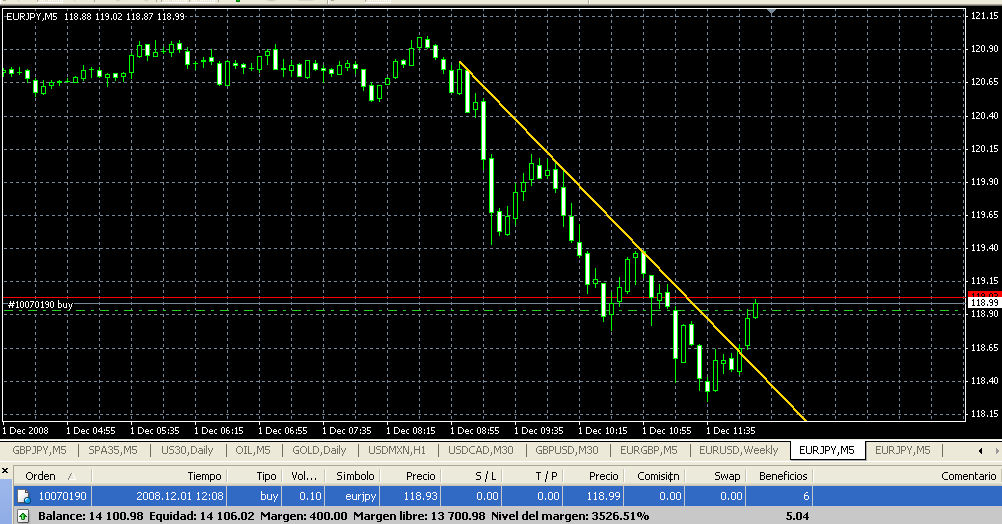Click the 0.00 value under T / P
The width and height of the screenshot is (1002, 524).
(548, 496)
